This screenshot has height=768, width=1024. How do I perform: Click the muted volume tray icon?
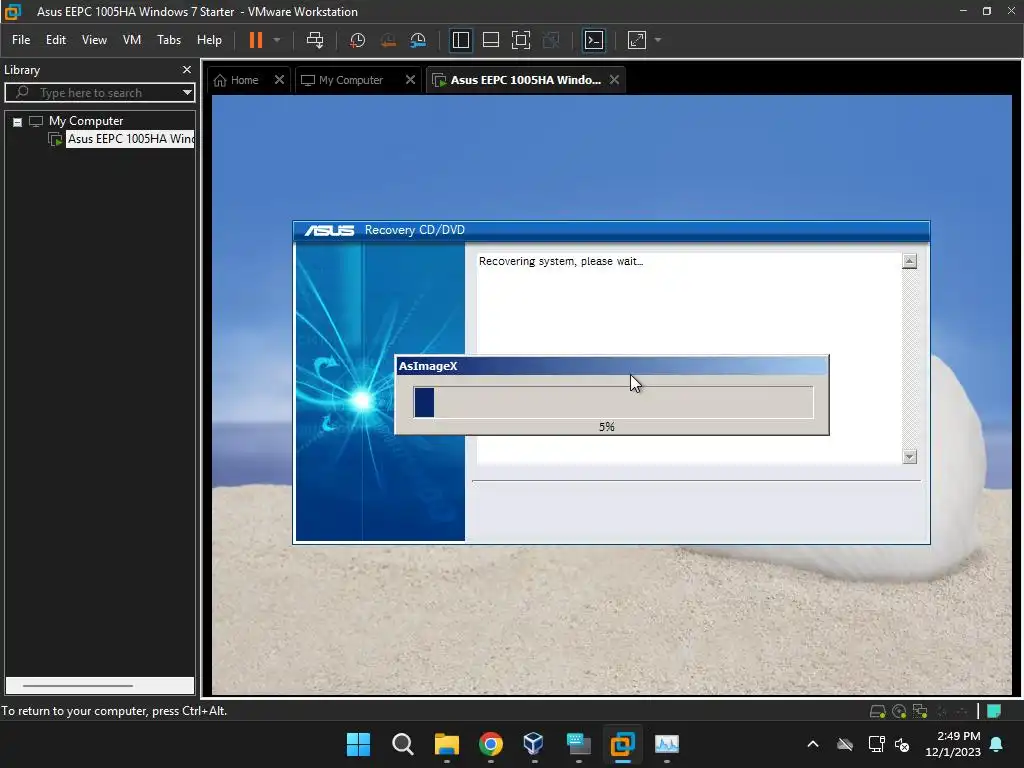coord(902,744)
